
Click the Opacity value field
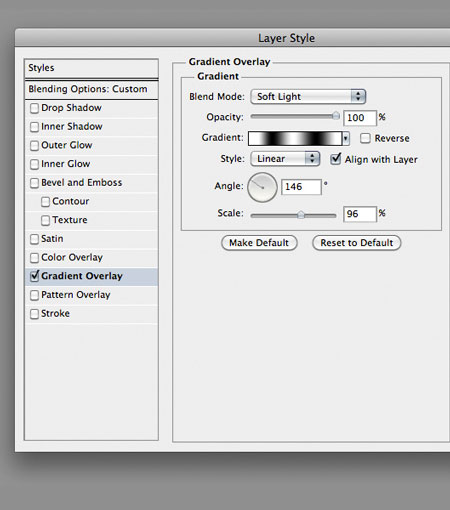pyautogui.click(x=360, y=118)
